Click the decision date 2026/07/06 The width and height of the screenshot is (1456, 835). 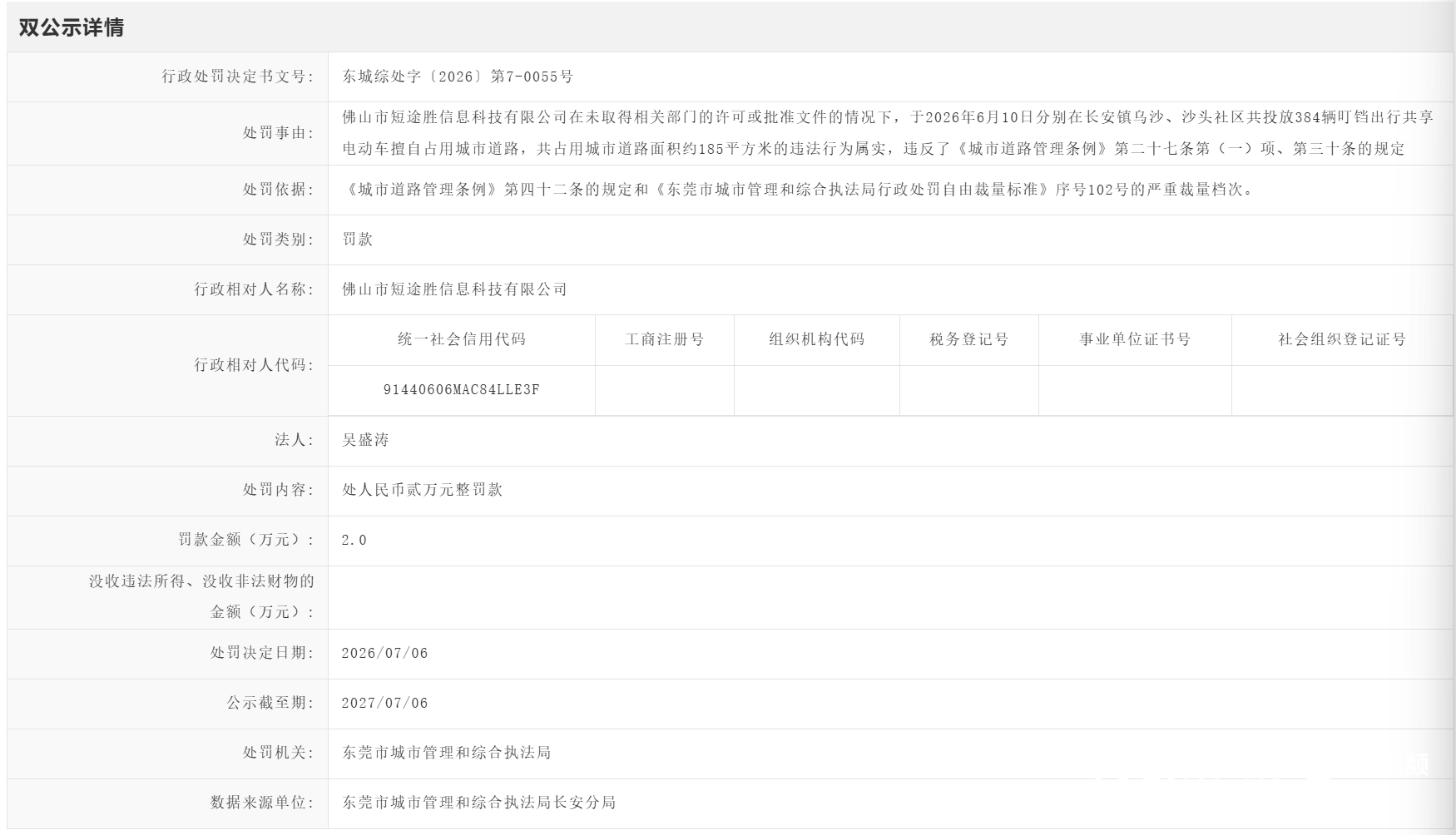point(384,654)
